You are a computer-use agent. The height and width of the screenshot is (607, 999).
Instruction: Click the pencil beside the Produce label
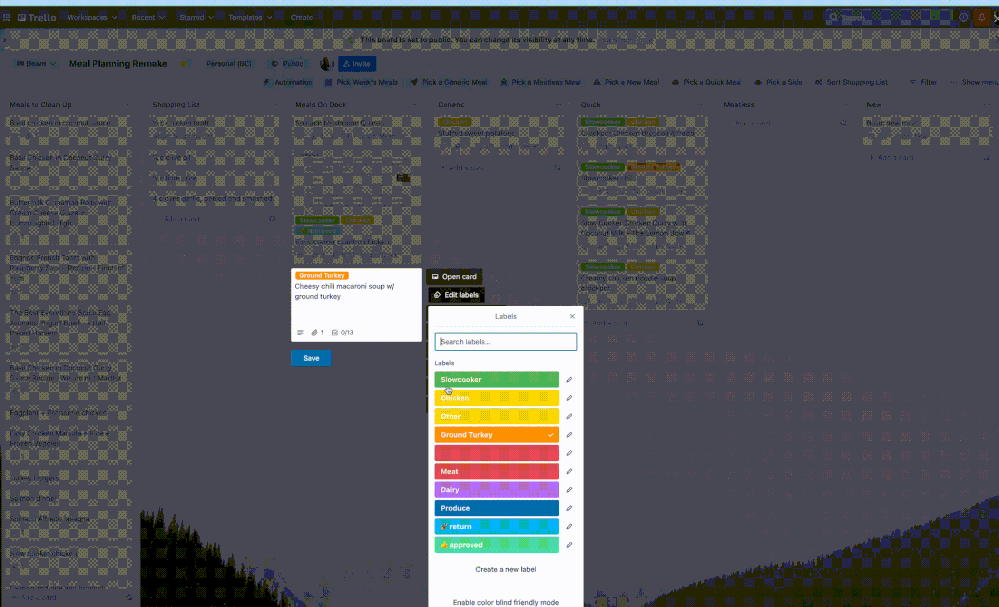(569, 507)
